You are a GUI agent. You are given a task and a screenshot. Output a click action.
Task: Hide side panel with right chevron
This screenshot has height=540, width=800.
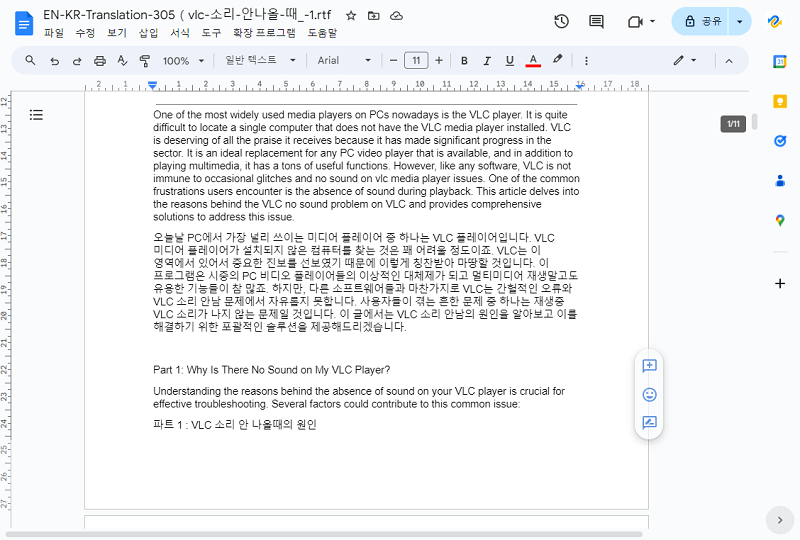[780, 520]
